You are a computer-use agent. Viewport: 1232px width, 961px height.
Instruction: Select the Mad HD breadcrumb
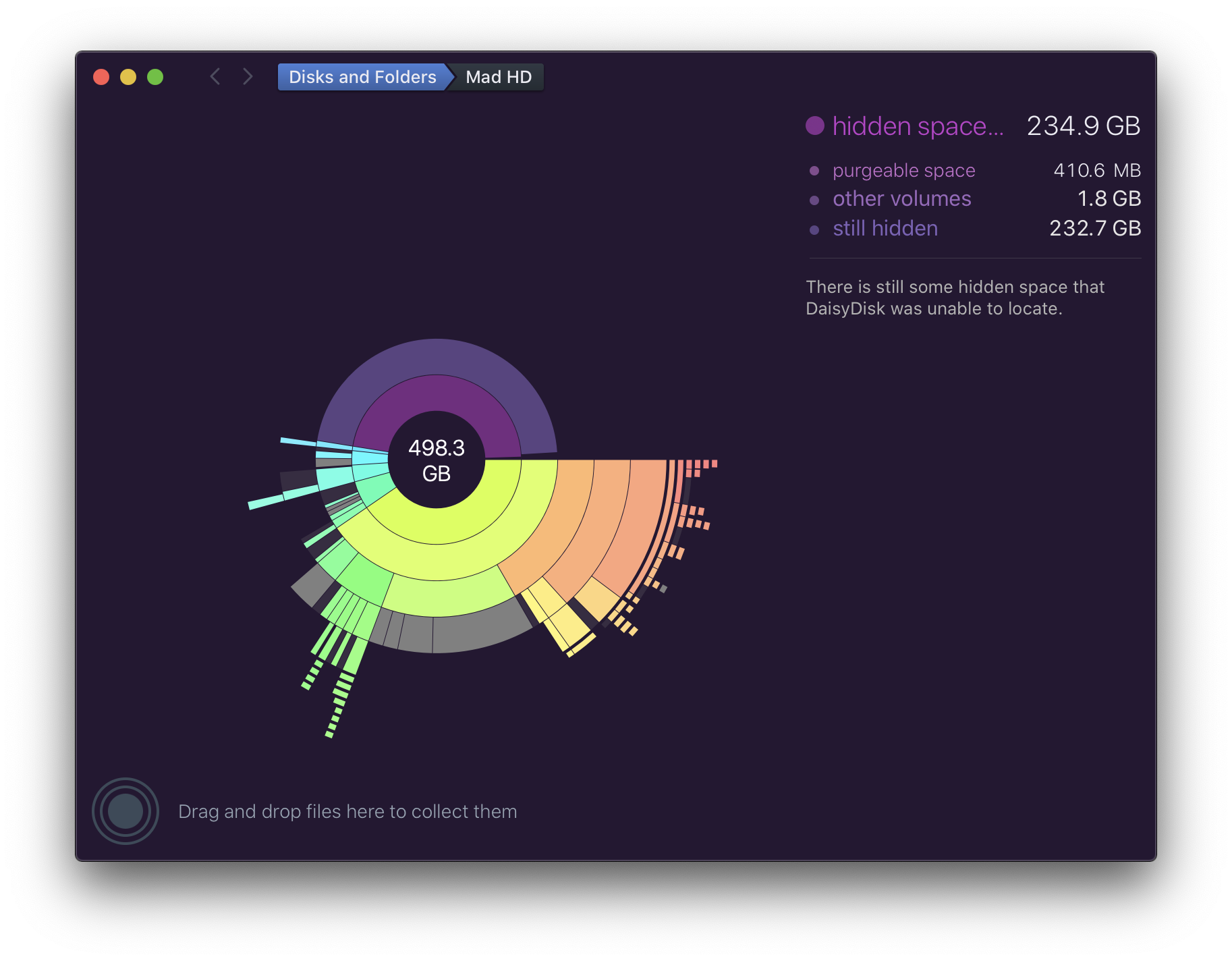tap(497, 77)
